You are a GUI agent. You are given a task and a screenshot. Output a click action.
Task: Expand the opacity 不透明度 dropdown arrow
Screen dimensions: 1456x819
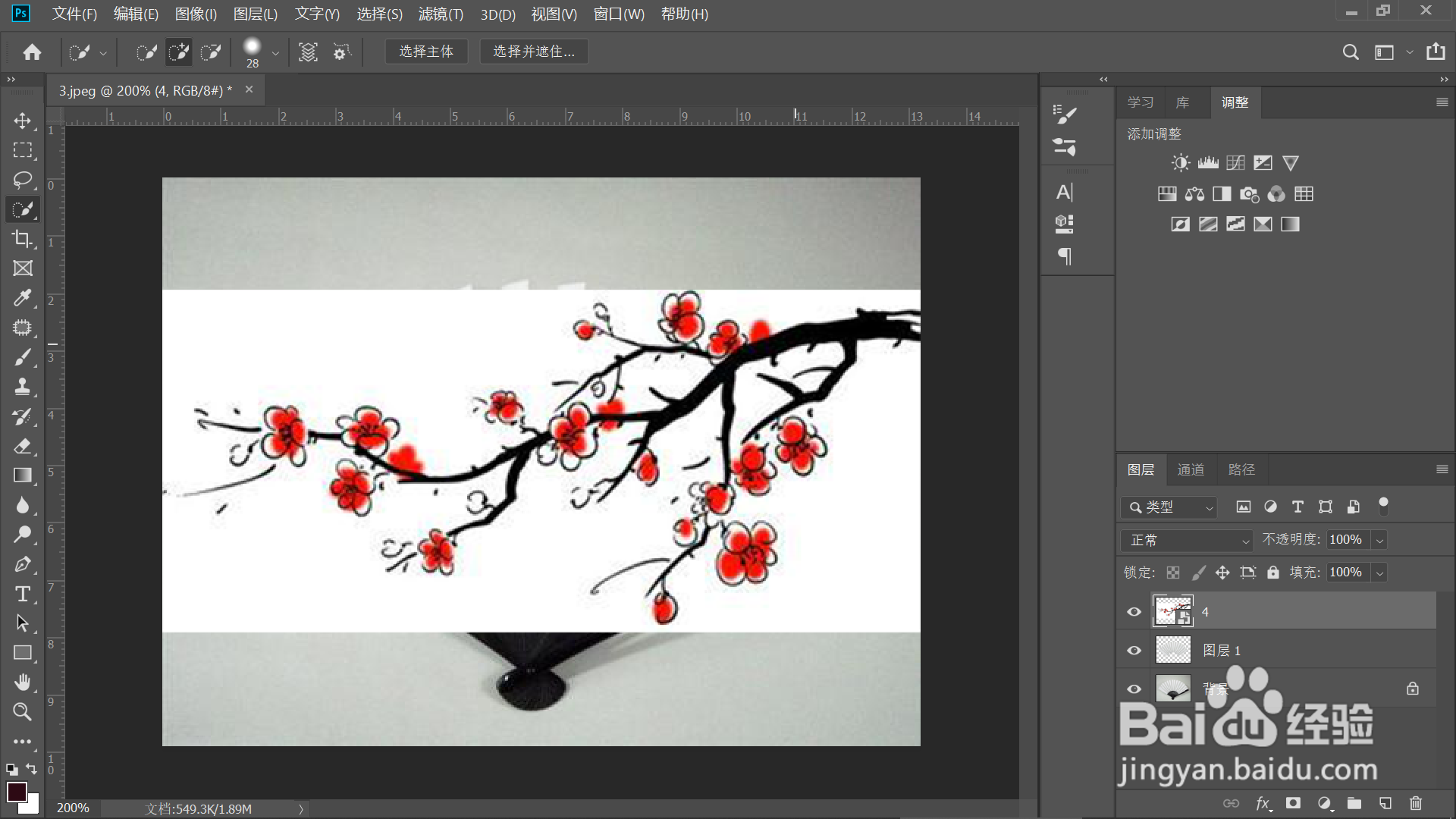click(1380, 540)
